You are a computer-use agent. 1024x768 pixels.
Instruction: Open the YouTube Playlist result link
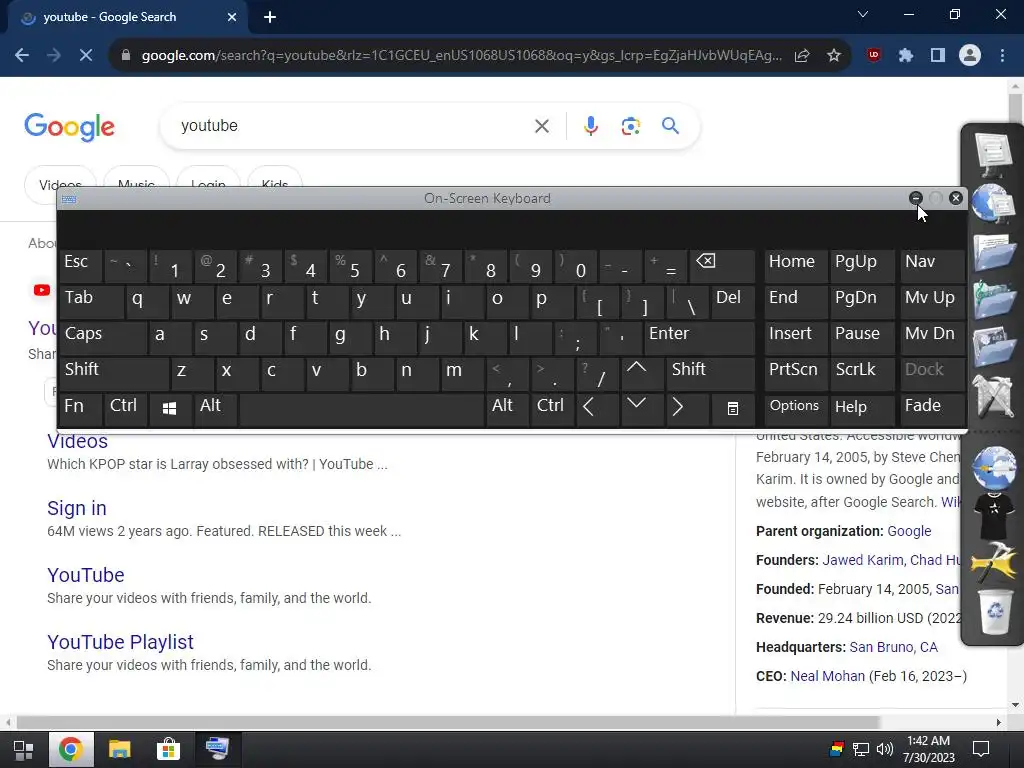(x=120, y=642)
